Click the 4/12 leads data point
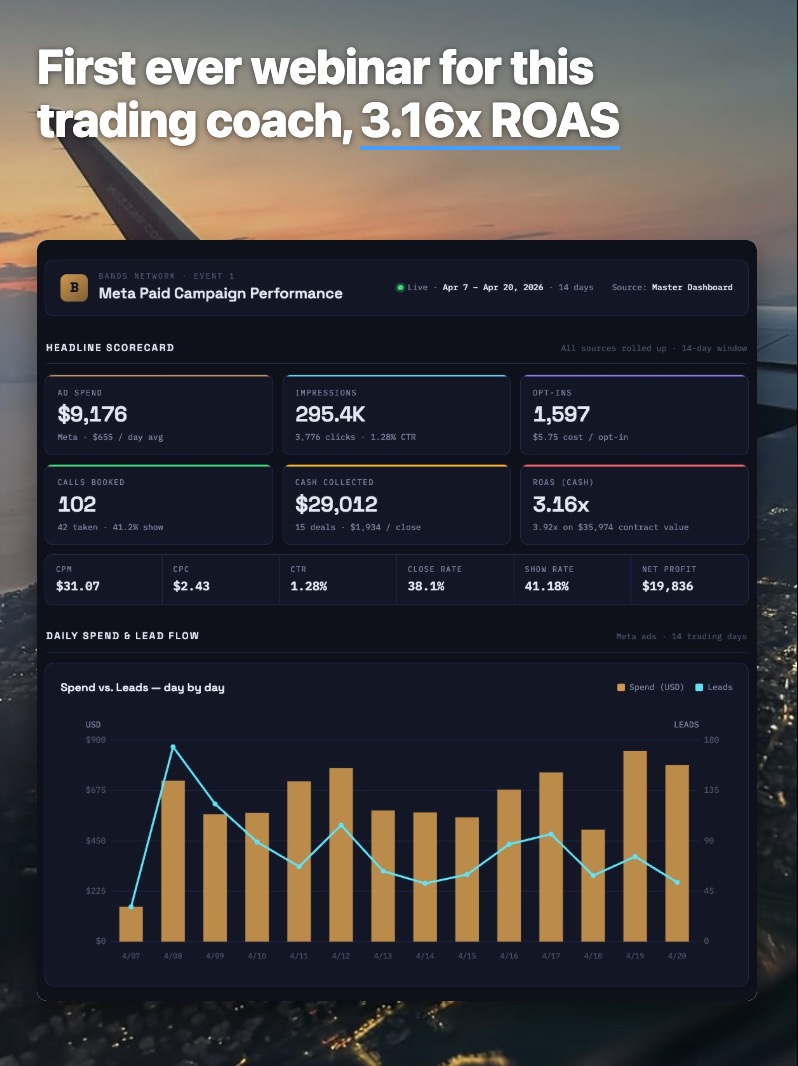Screen dimensions: 798x1066 341,825
